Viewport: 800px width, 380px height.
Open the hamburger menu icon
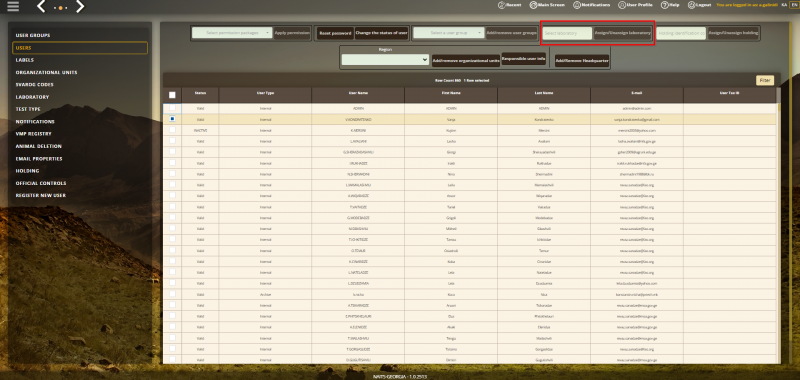click(x=13, y=7)
